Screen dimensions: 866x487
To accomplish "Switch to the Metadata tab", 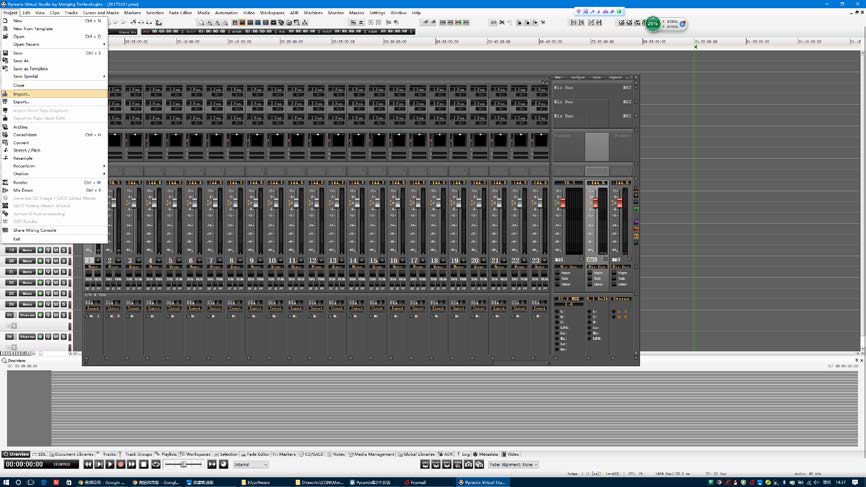I will (x=486, y=454).
